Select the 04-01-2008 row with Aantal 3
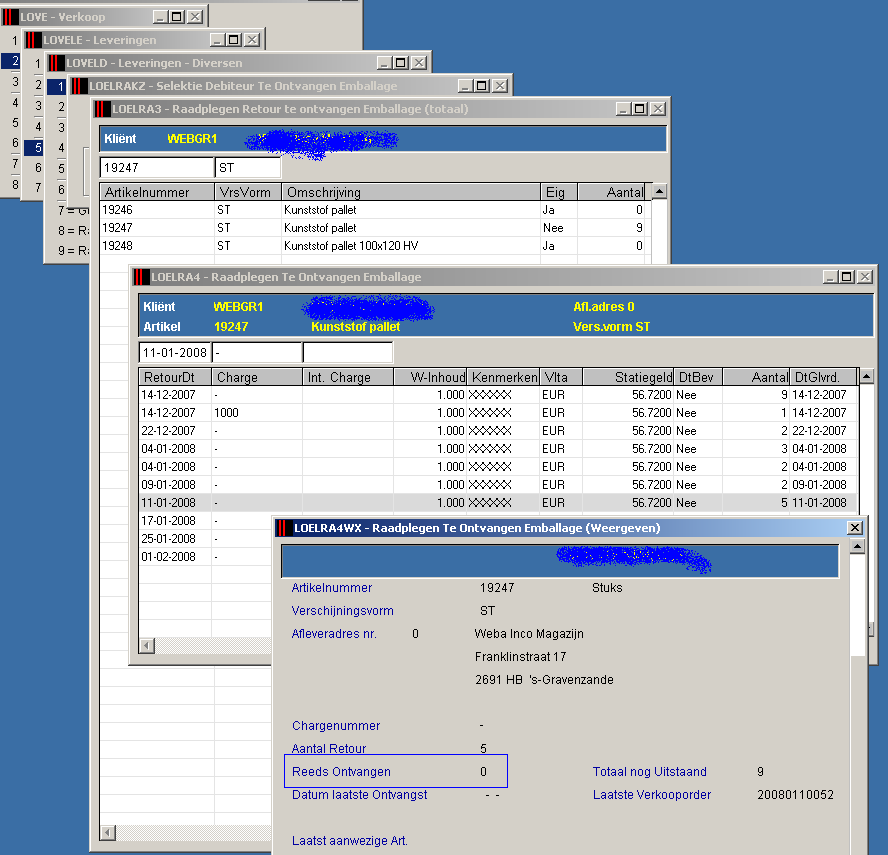 coord(498,449)
